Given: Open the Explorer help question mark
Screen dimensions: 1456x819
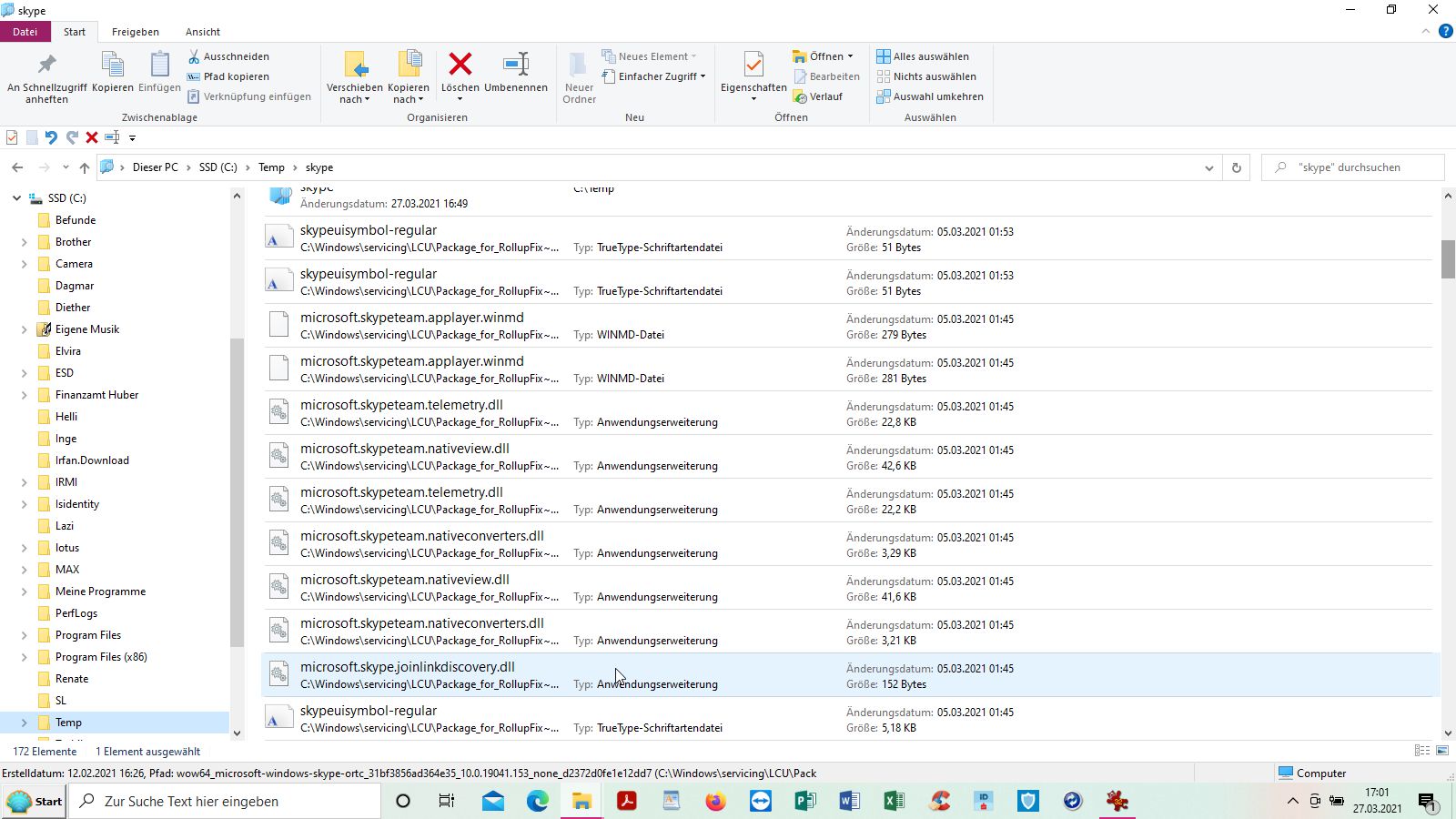Looking at the screenshot, I should (1445, 31).
